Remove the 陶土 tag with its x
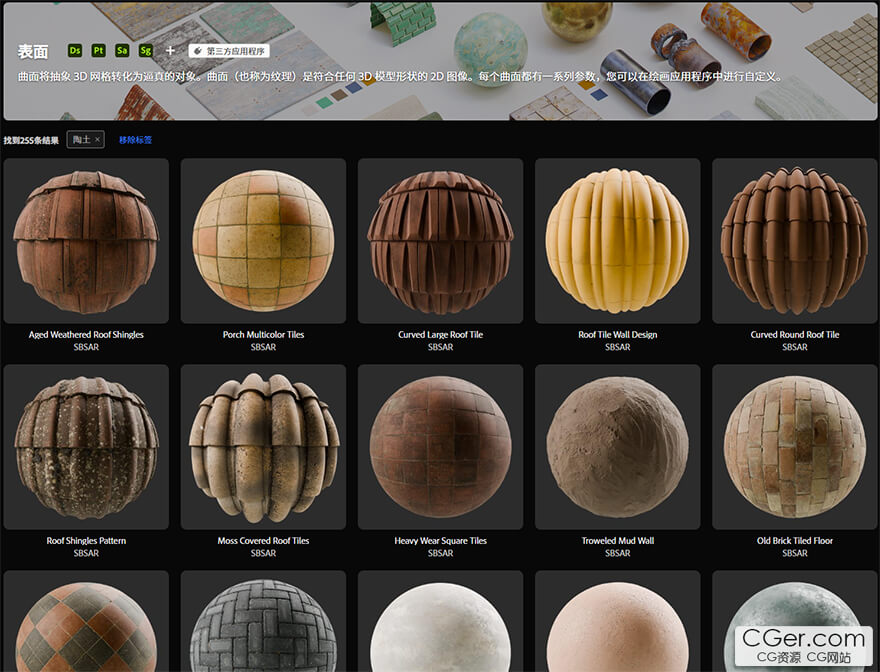This screenshot has height=672, width=880. coord(97,140)
